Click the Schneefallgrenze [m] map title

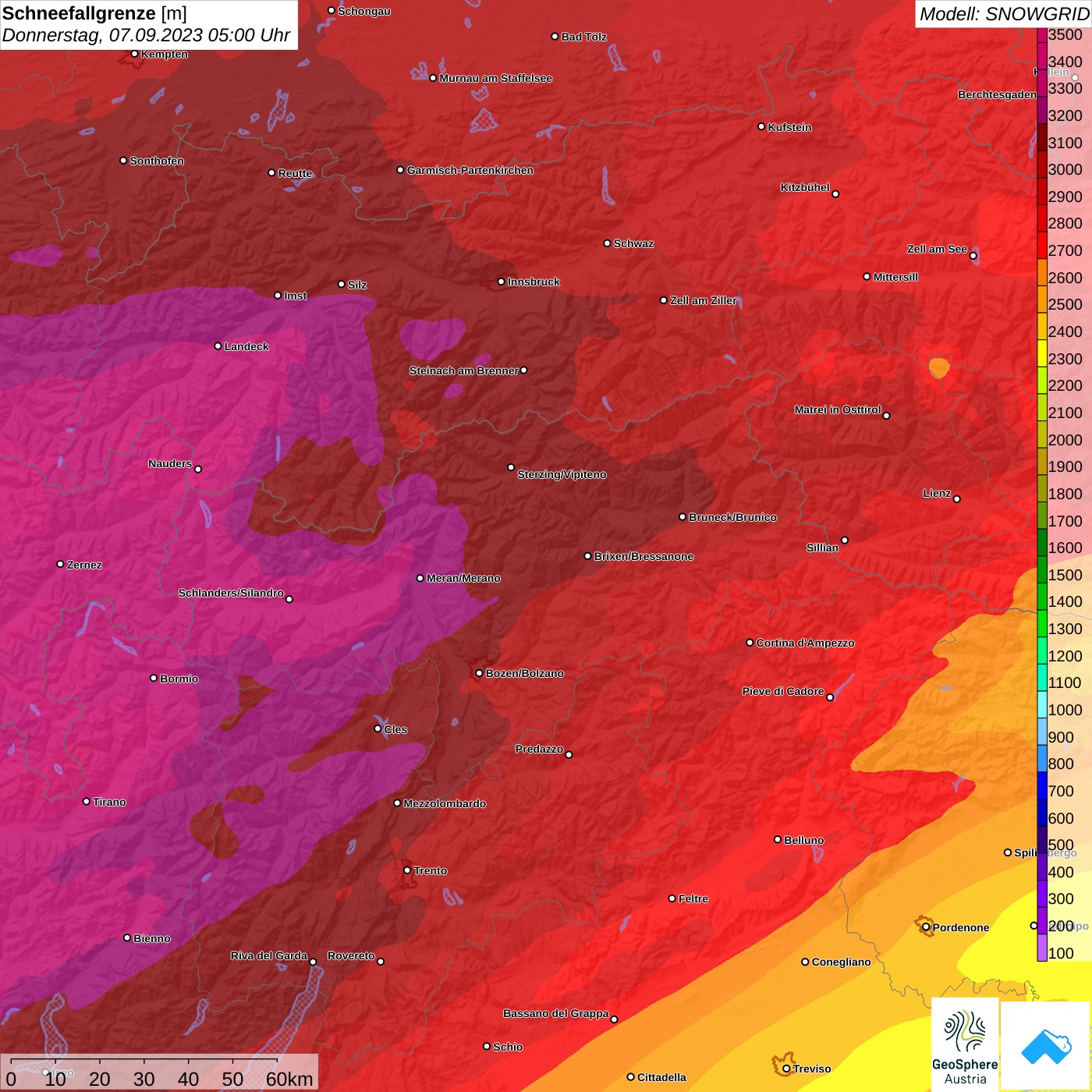click(x=94, y=13)
